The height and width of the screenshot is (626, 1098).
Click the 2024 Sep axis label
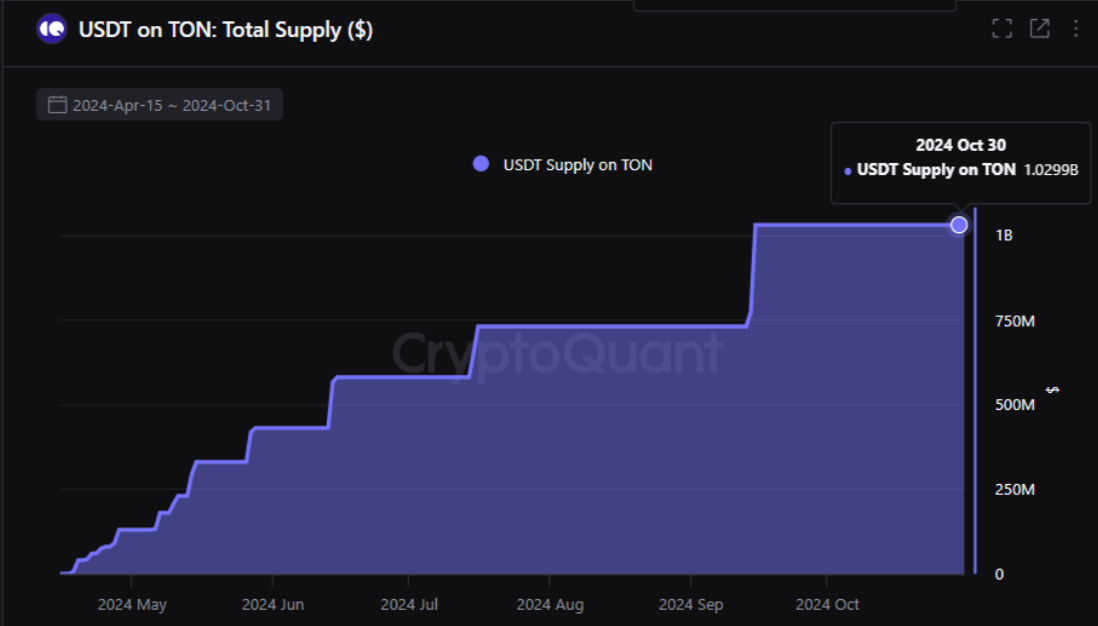click(x=690, y=604)
